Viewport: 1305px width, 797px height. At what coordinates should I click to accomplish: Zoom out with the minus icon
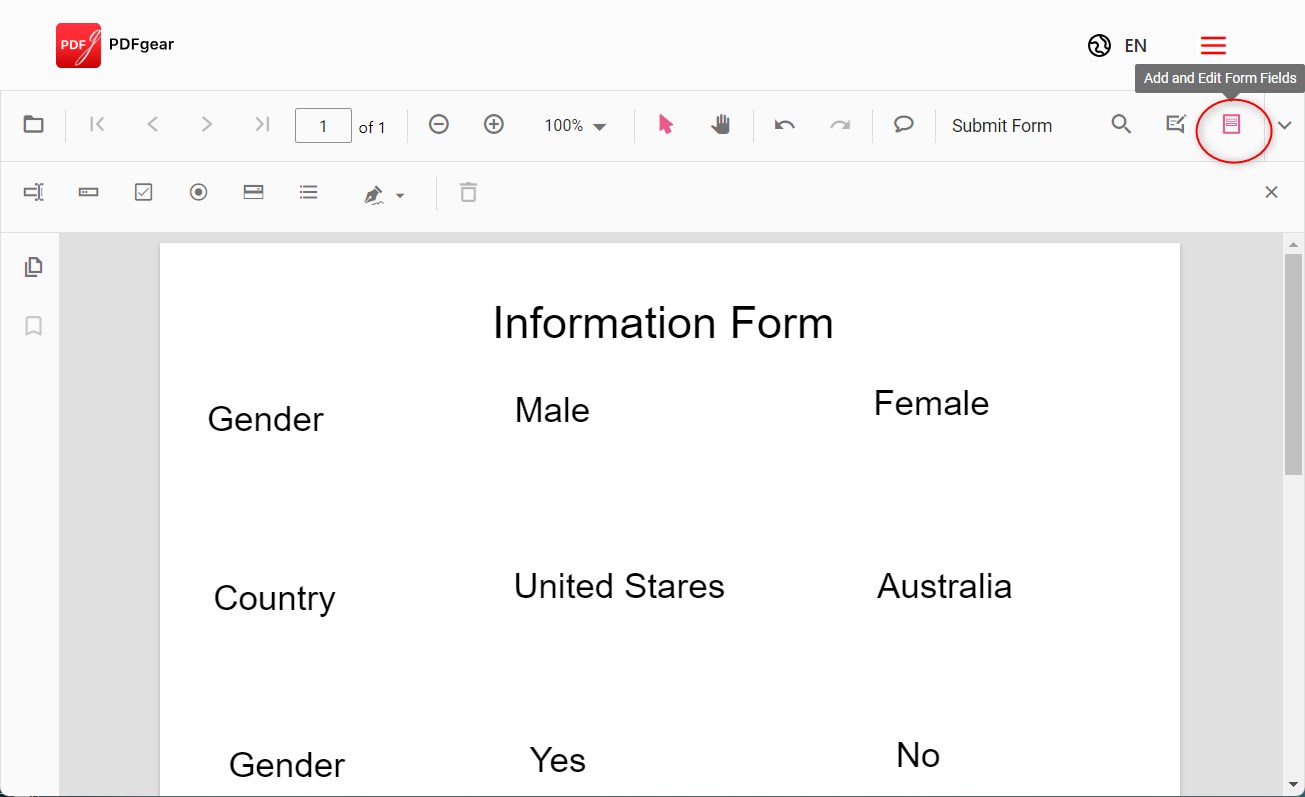(x=438, y=124)
